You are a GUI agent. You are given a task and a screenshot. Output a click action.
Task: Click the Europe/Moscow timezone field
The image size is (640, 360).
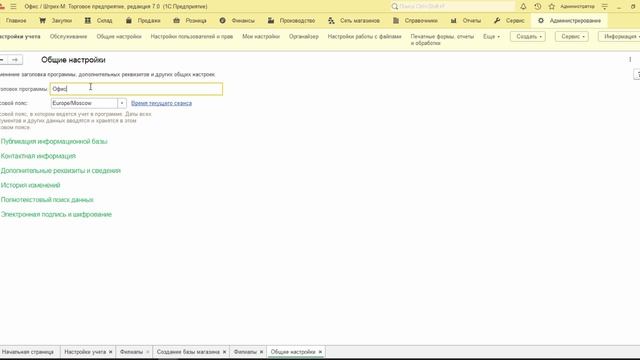click(84, 103)
